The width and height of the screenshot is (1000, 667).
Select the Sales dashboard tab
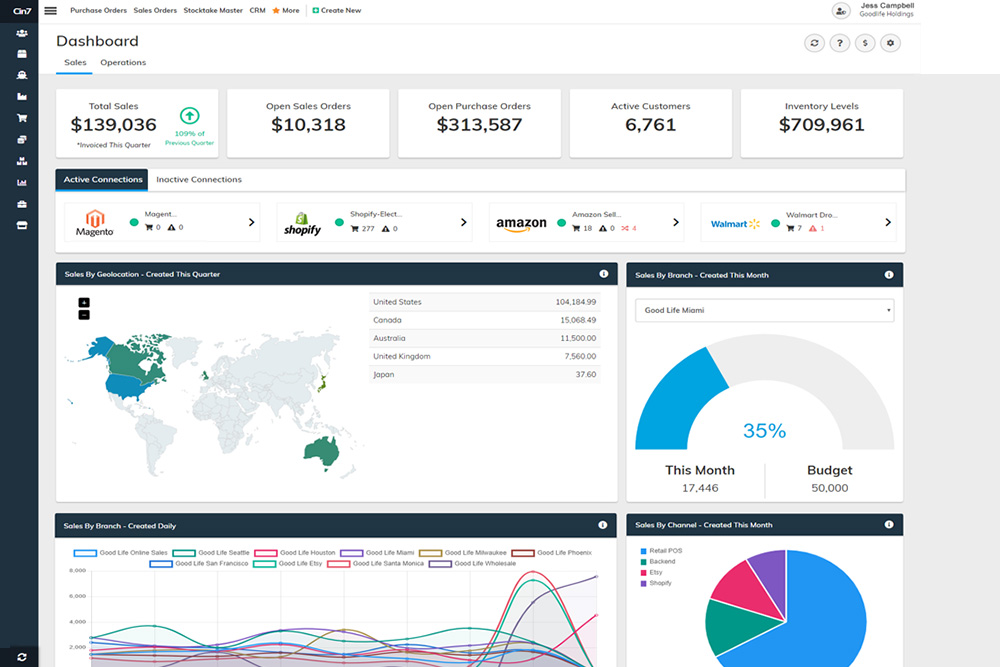tap(75, 62)
